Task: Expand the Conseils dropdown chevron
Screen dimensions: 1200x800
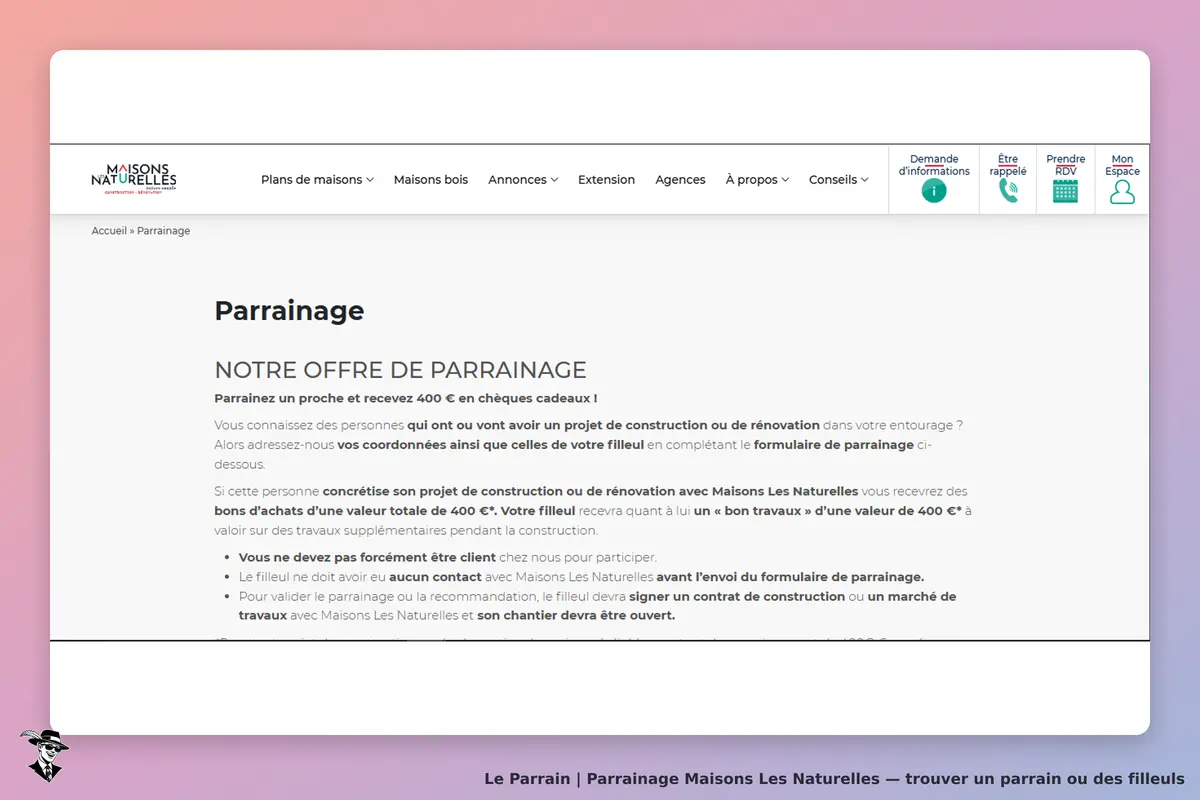Action: point(864,180)
